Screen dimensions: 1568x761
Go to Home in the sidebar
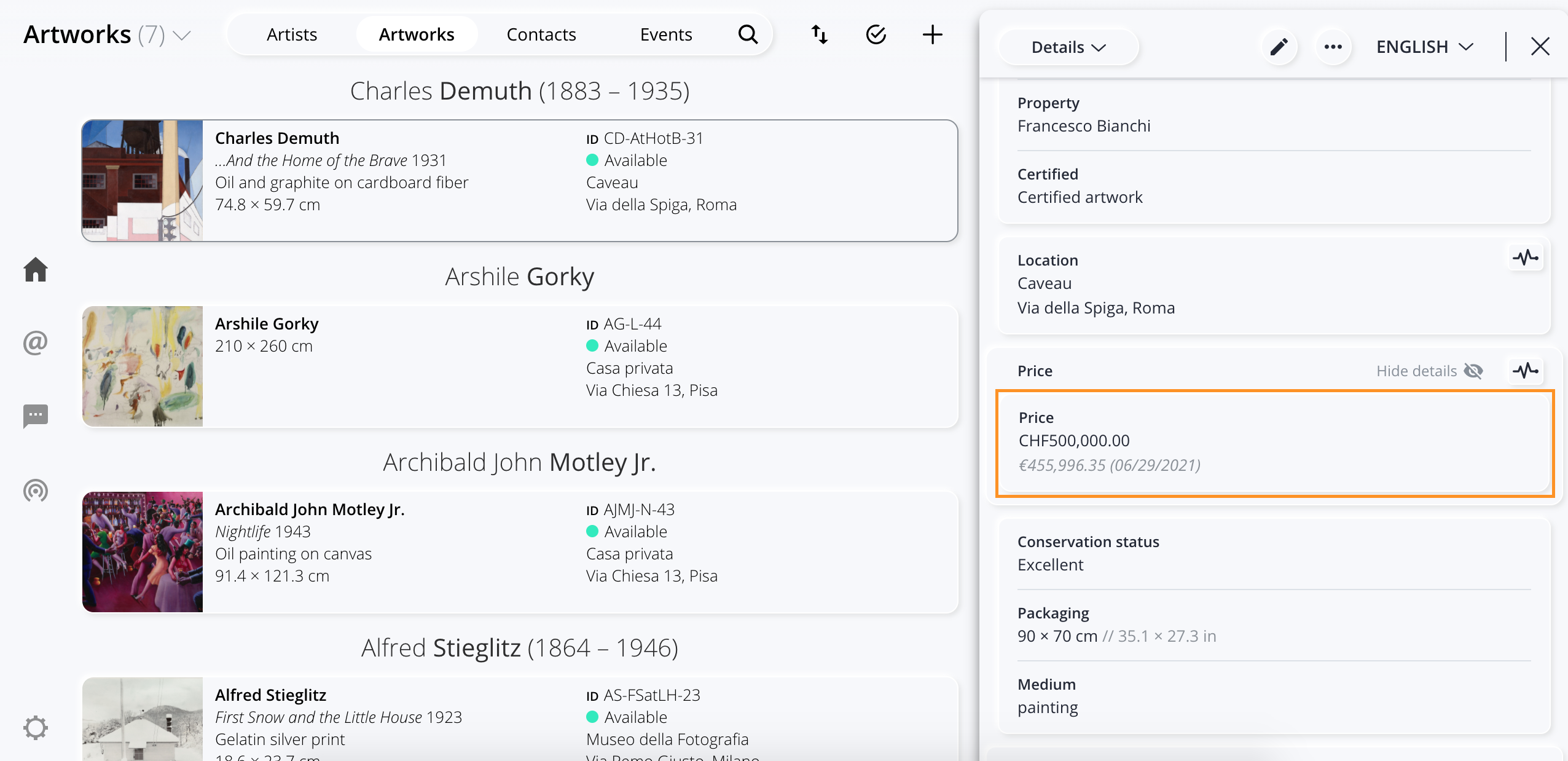point(36,269)
